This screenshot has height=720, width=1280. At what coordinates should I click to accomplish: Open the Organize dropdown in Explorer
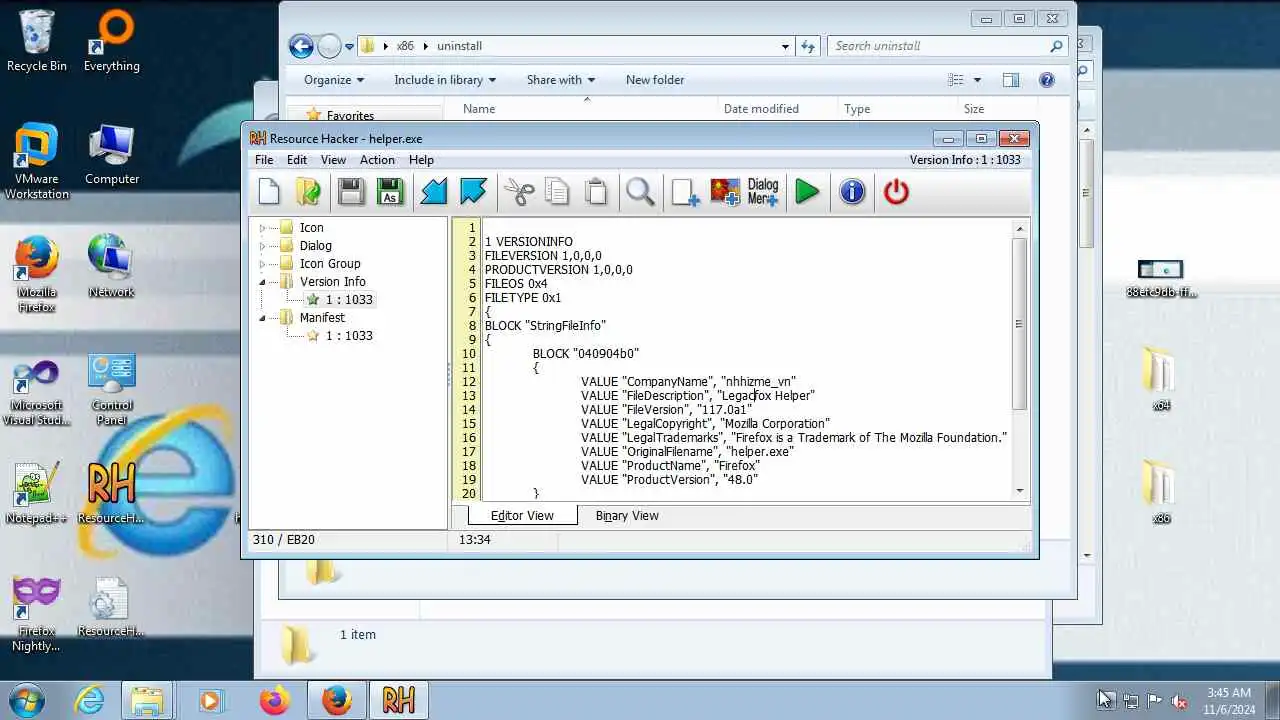click(334, 80)
